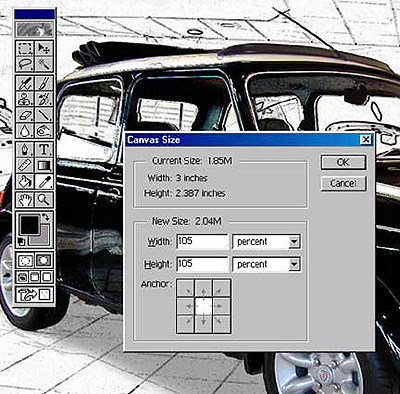Click the toolbox header eye image
The height and width of the screenshot is (394, 400).
click(x=35, y=29)
